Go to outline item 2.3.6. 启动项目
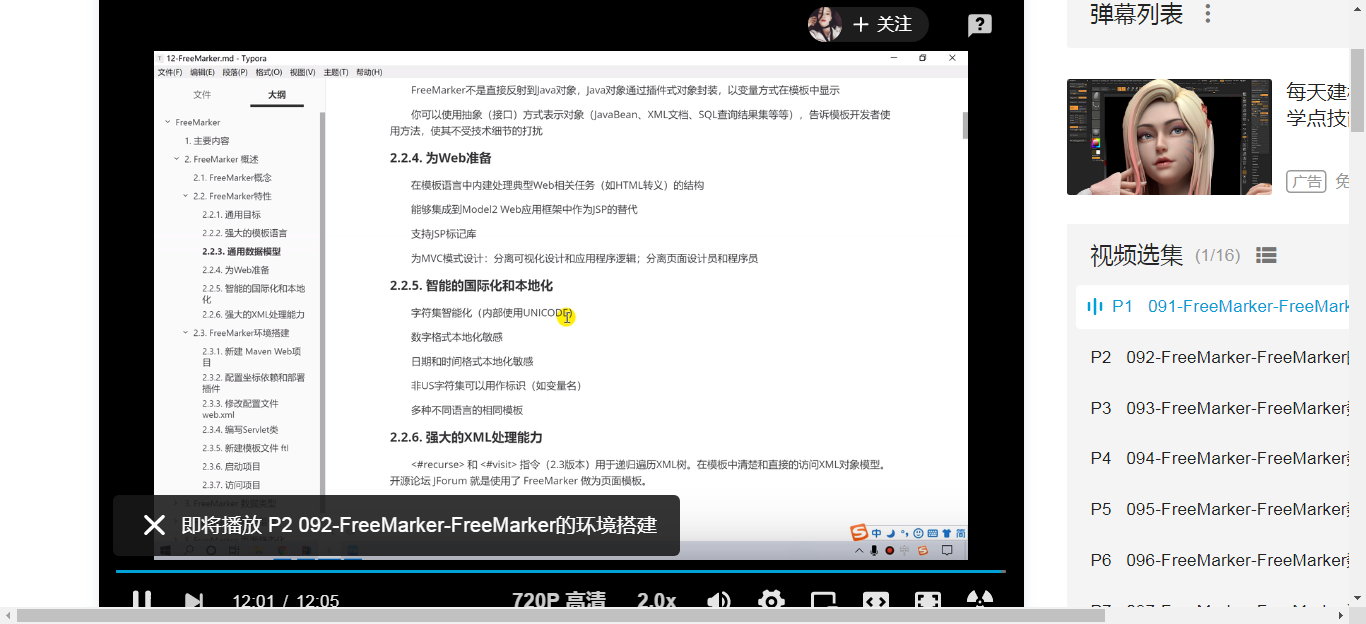 pyautogui.click(x=231, y=466)
